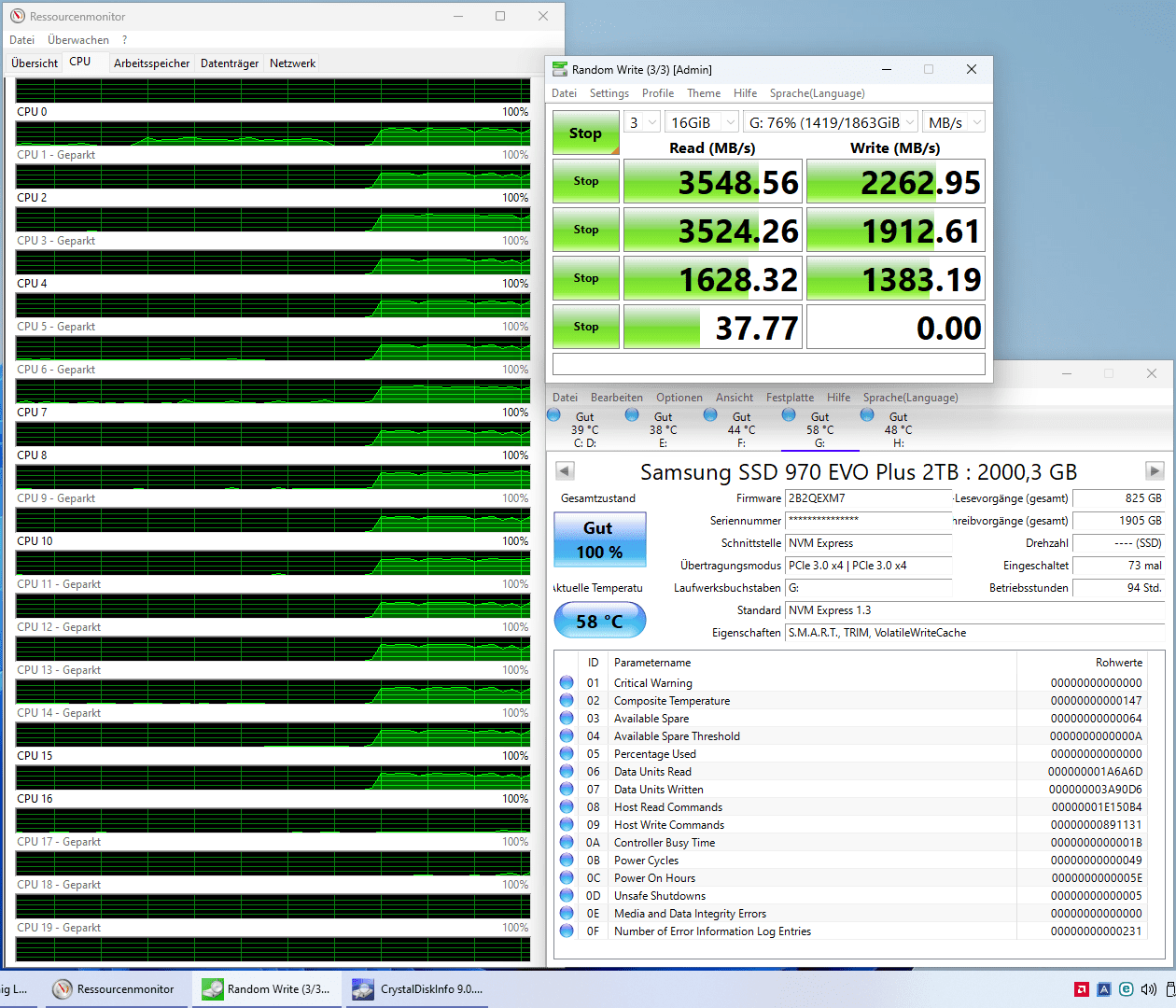
Task: Click the Parametername column header
Action: (x=812, y=663)
